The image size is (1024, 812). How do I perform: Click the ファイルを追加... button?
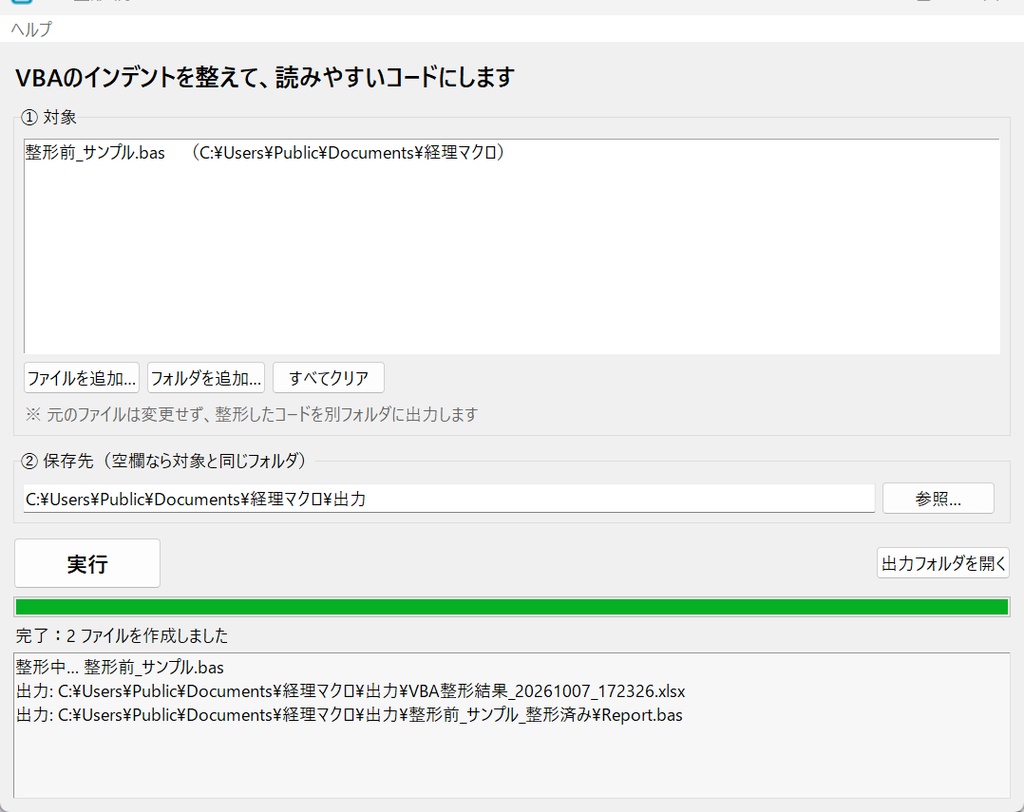click(x=82, y=378)
